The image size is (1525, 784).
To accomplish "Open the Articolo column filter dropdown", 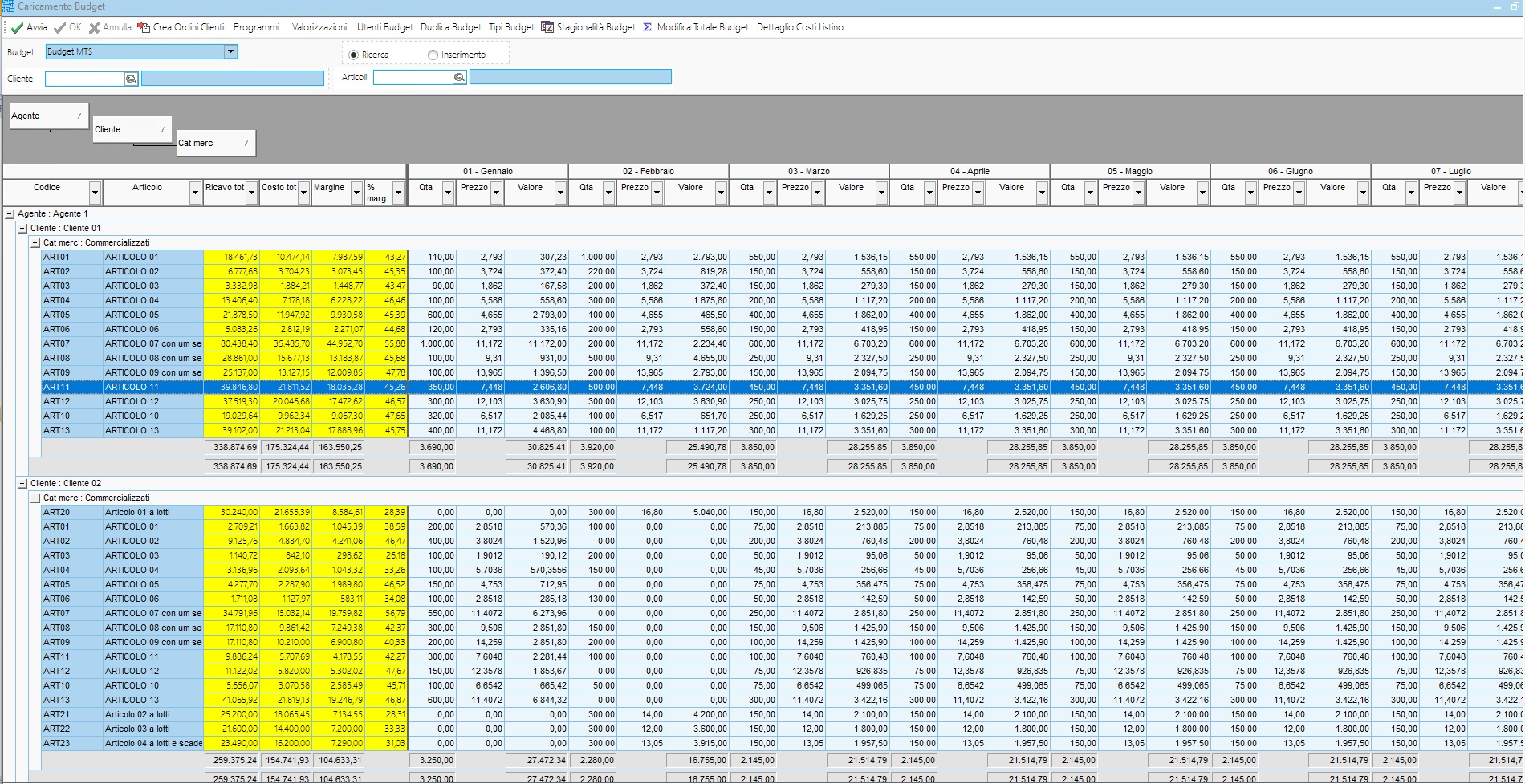I will 195,193.
